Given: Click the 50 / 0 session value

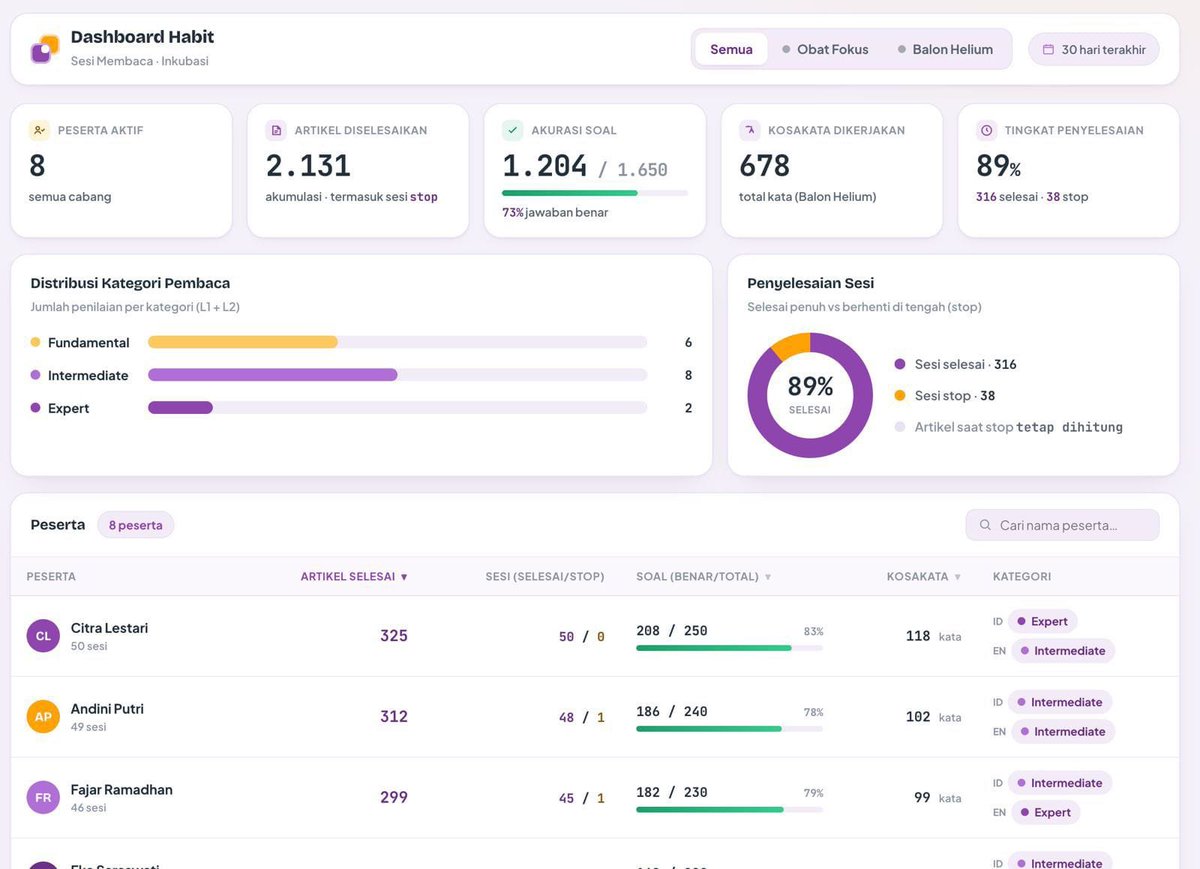Looking at the screenshot, I should coord(581,637).
